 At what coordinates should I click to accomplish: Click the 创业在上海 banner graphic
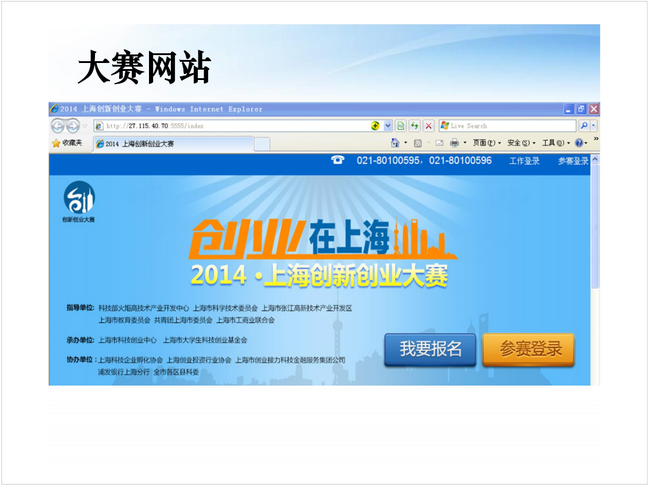click(x=322, y=239)
